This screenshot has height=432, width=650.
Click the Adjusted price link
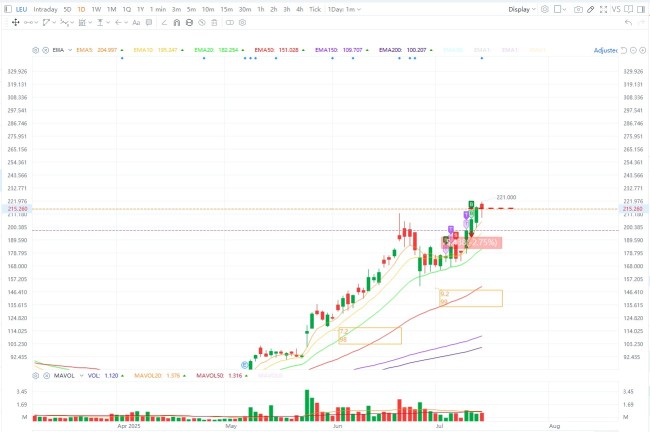tap(606, 50)
